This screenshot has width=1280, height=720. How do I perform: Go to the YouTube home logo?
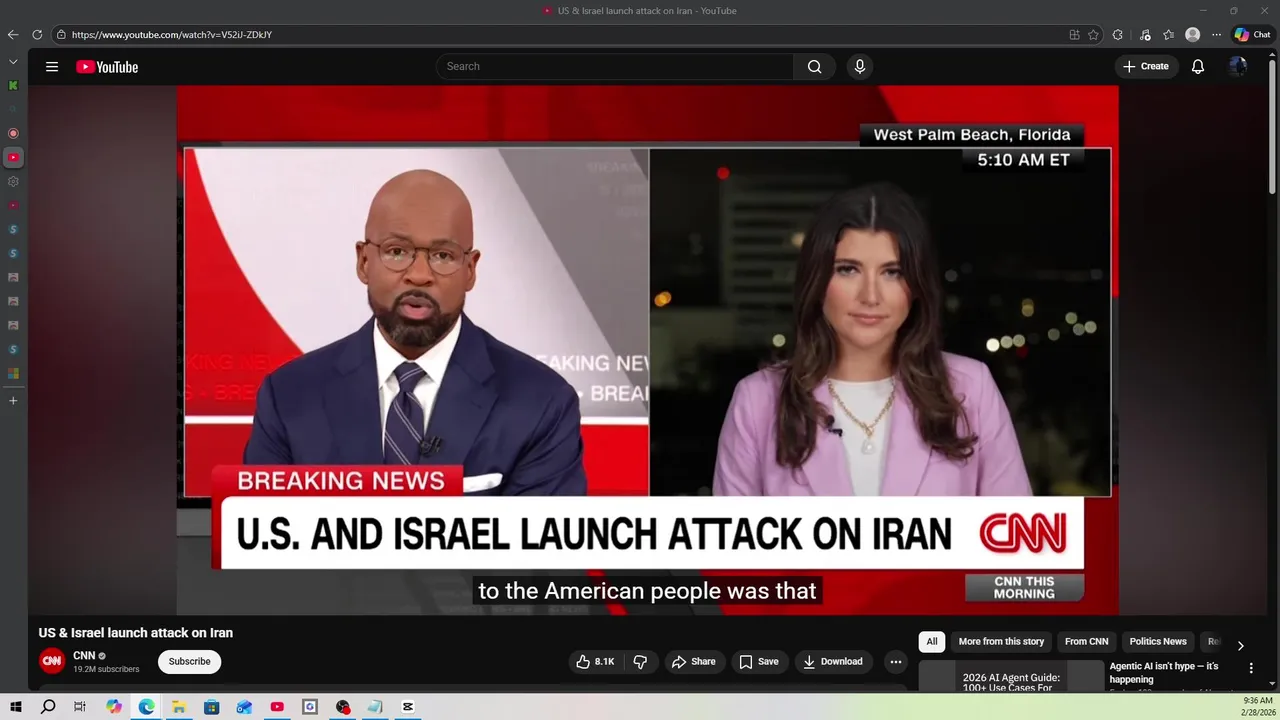click(x=107, y=67)
